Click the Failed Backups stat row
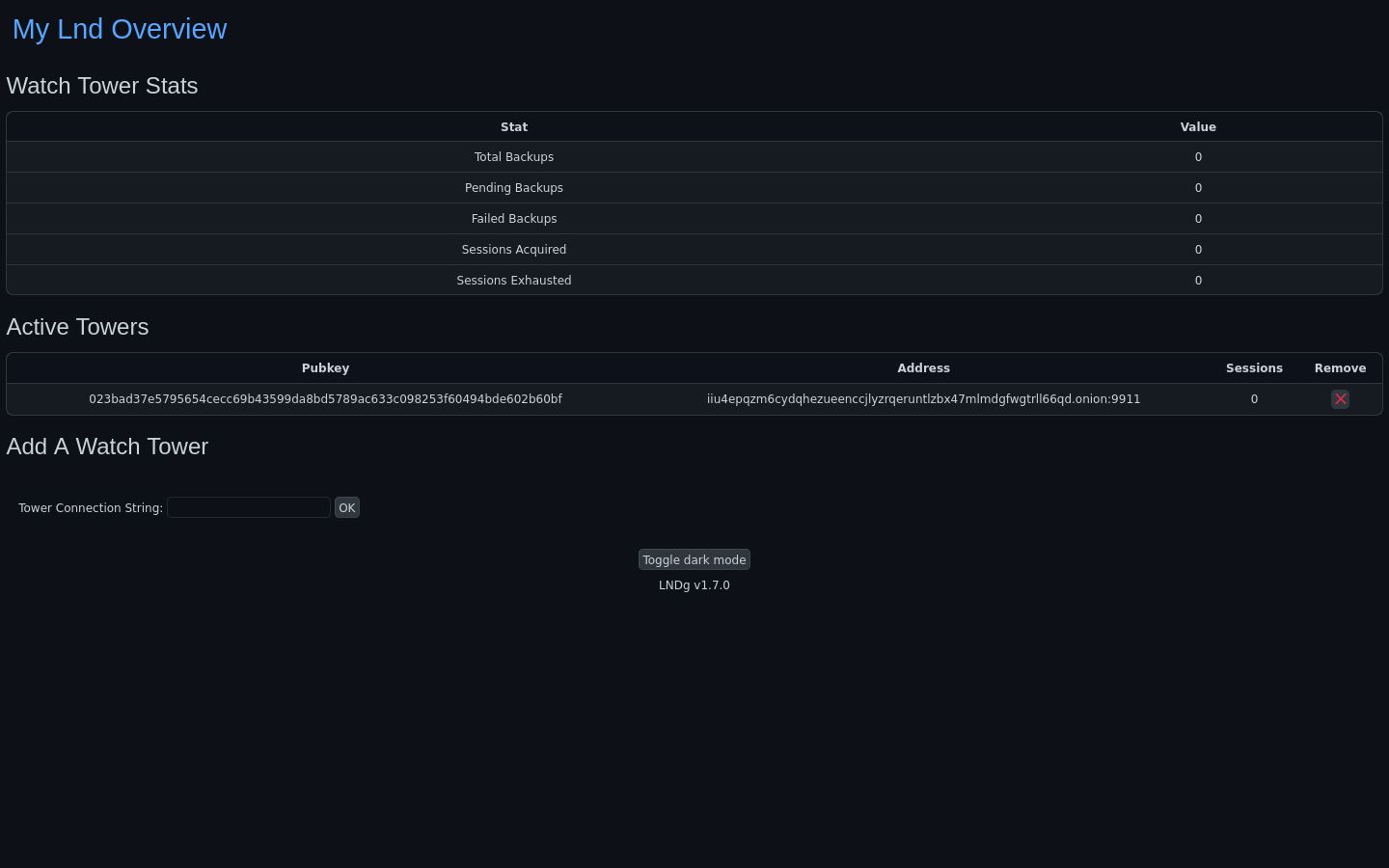This screenshot has height=868, width=1389. click(x=694, y=219)
